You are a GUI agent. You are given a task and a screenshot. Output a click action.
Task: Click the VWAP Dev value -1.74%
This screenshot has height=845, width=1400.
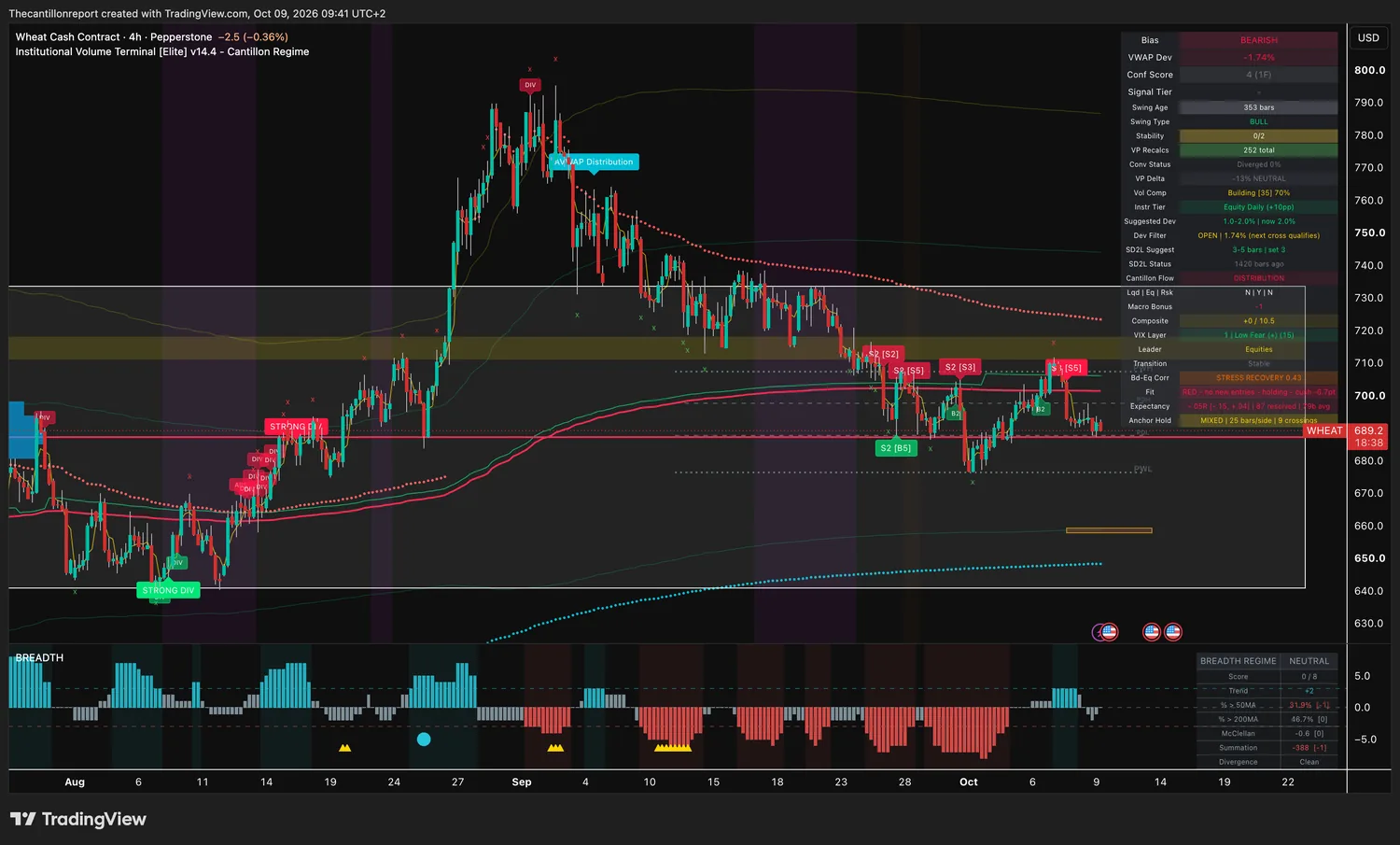coord(1259,58)
